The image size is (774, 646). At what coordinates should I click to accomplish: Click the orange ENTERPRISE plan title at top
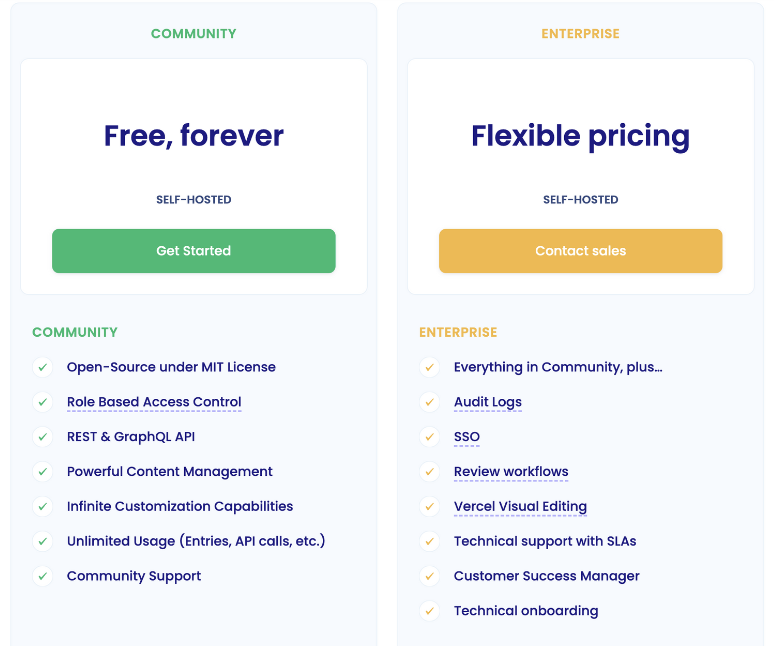tap(580, 34)
